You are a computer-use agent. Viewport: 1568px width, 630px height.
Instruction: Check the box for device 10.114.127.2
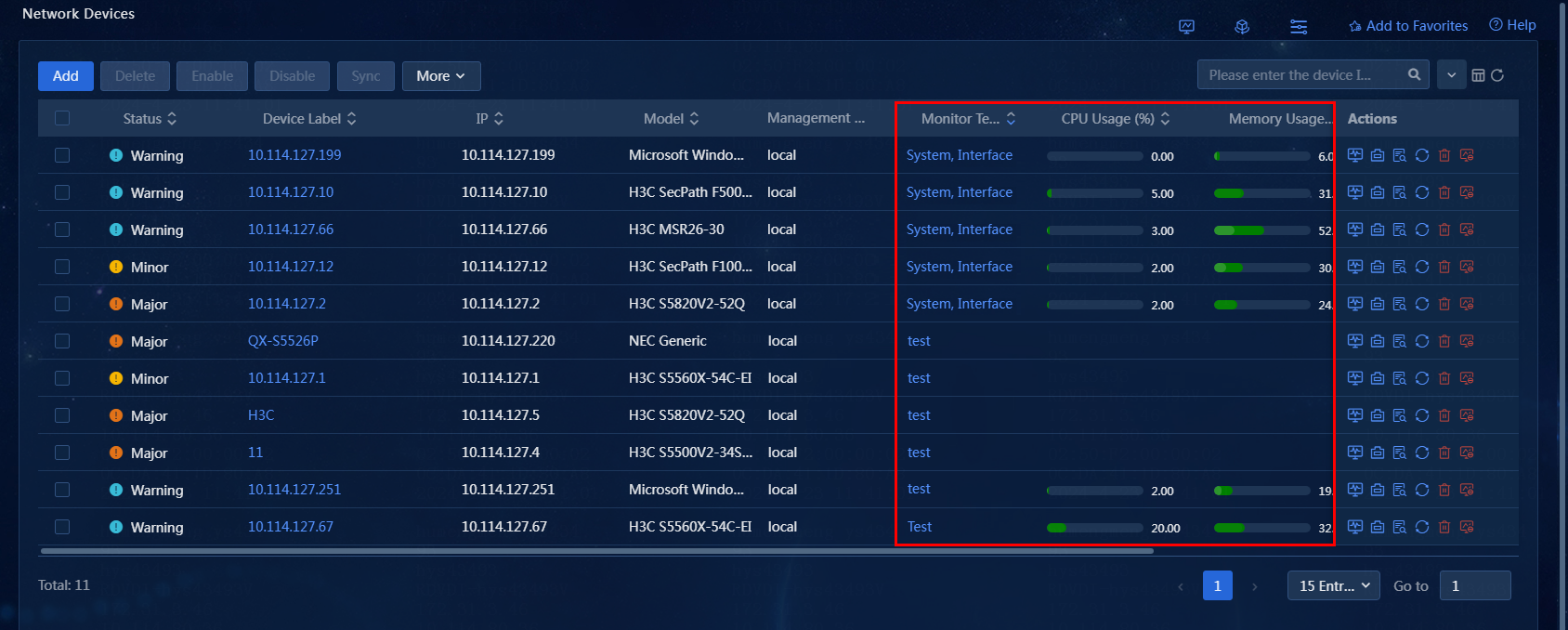click(x=62, y=304)
